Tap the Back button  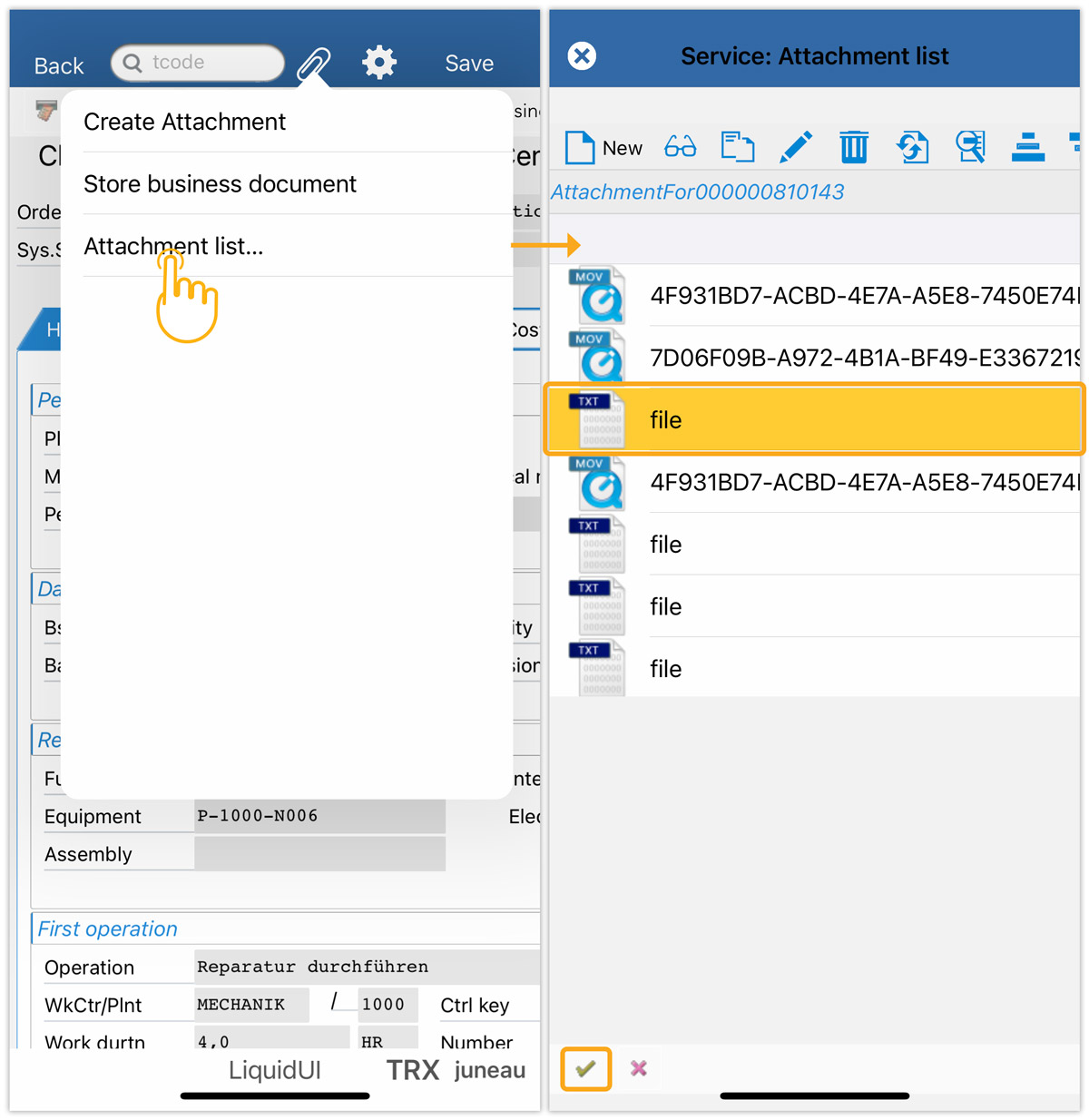click(x=59, y=65)
